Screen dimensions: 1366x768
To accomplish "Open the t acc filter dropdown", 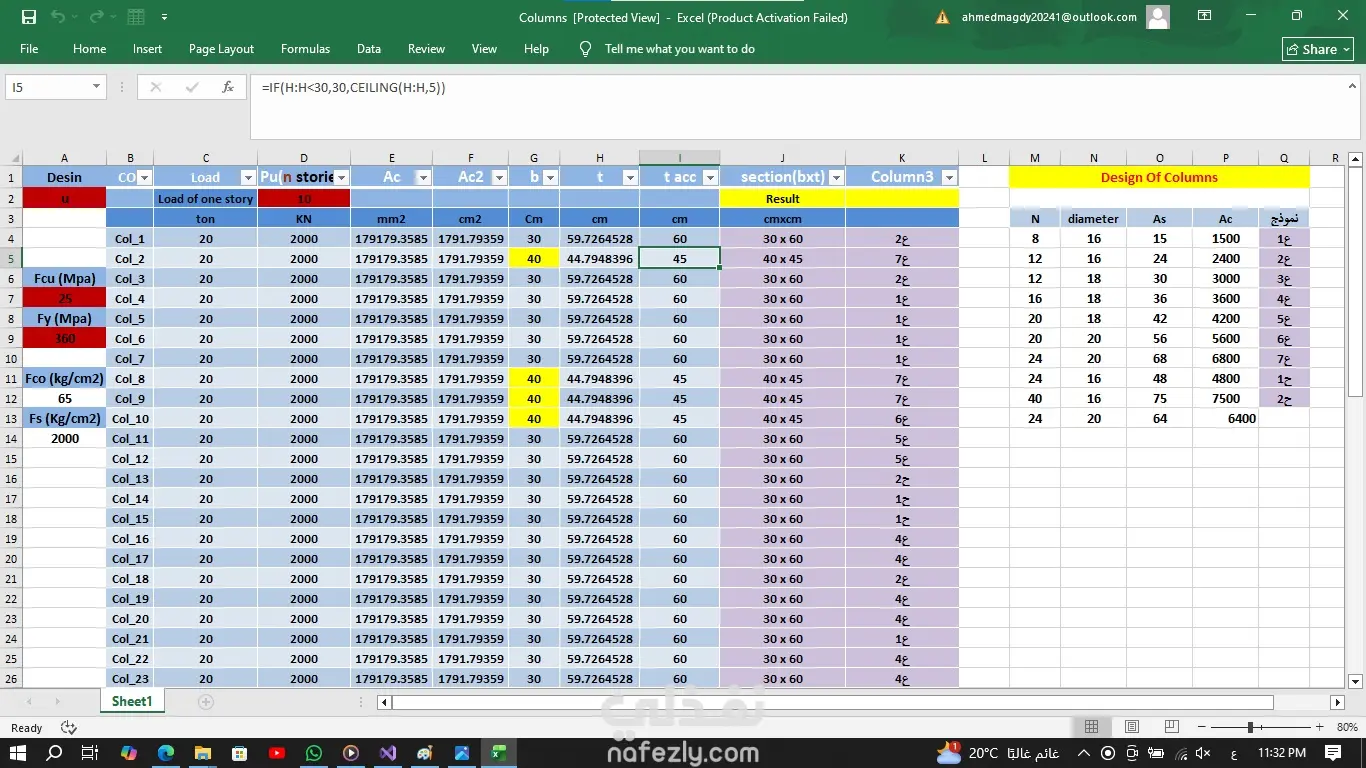I will tap(710, 178).
